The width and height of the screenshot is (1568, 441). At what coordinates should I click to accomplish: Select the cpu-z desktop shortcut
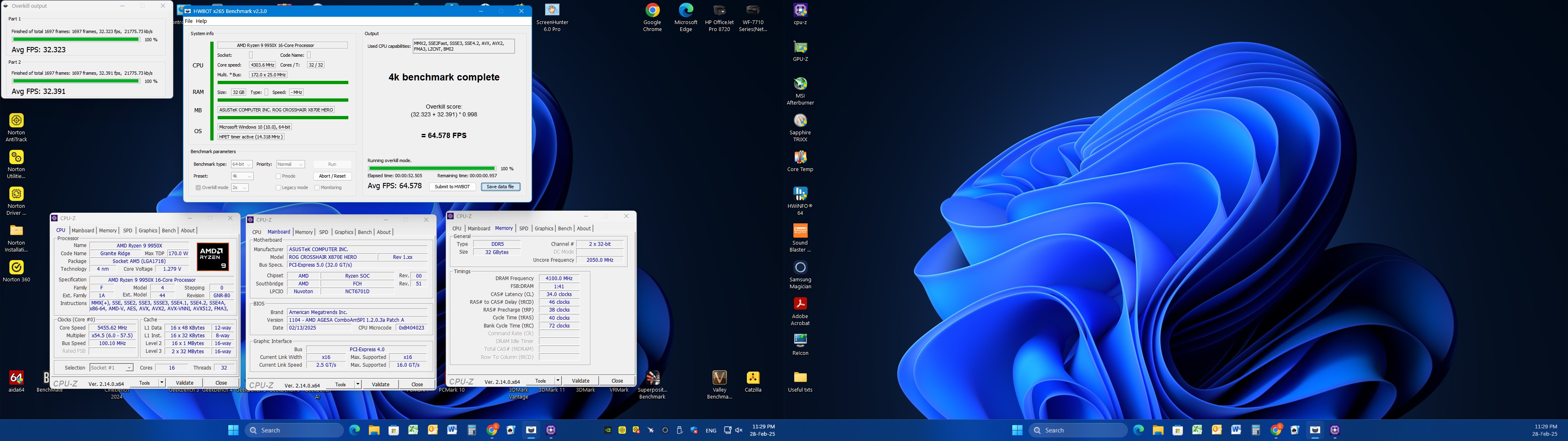pyautogui.click(x=800, y=14)
